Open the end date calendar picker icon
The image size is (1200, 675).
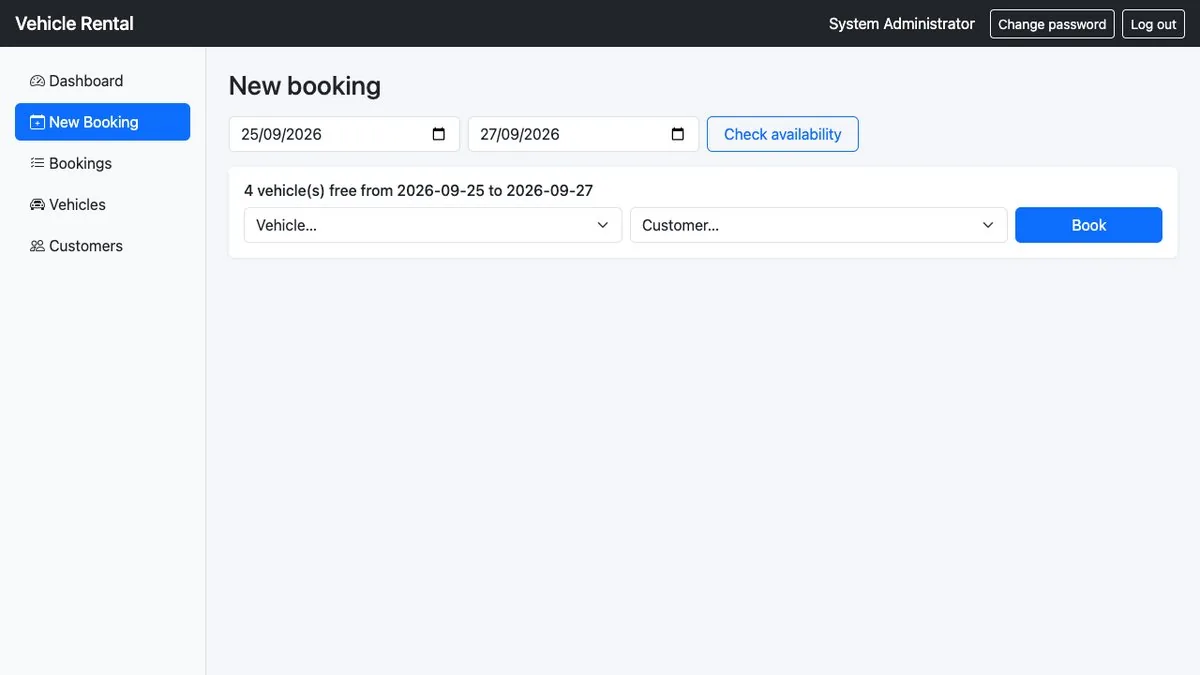coord(678,134)
